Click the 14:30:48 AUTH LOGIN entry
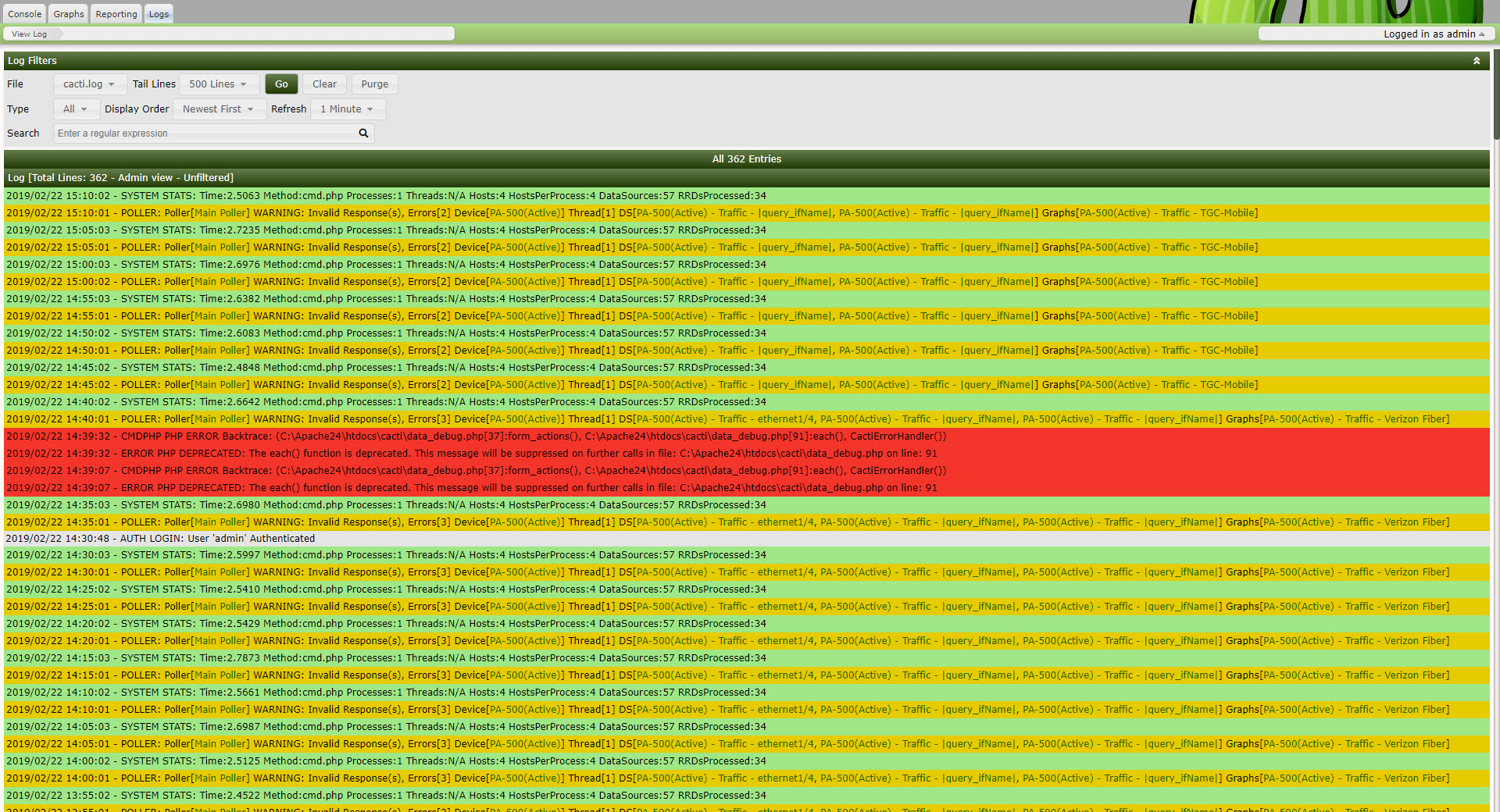 click(746, 539)
